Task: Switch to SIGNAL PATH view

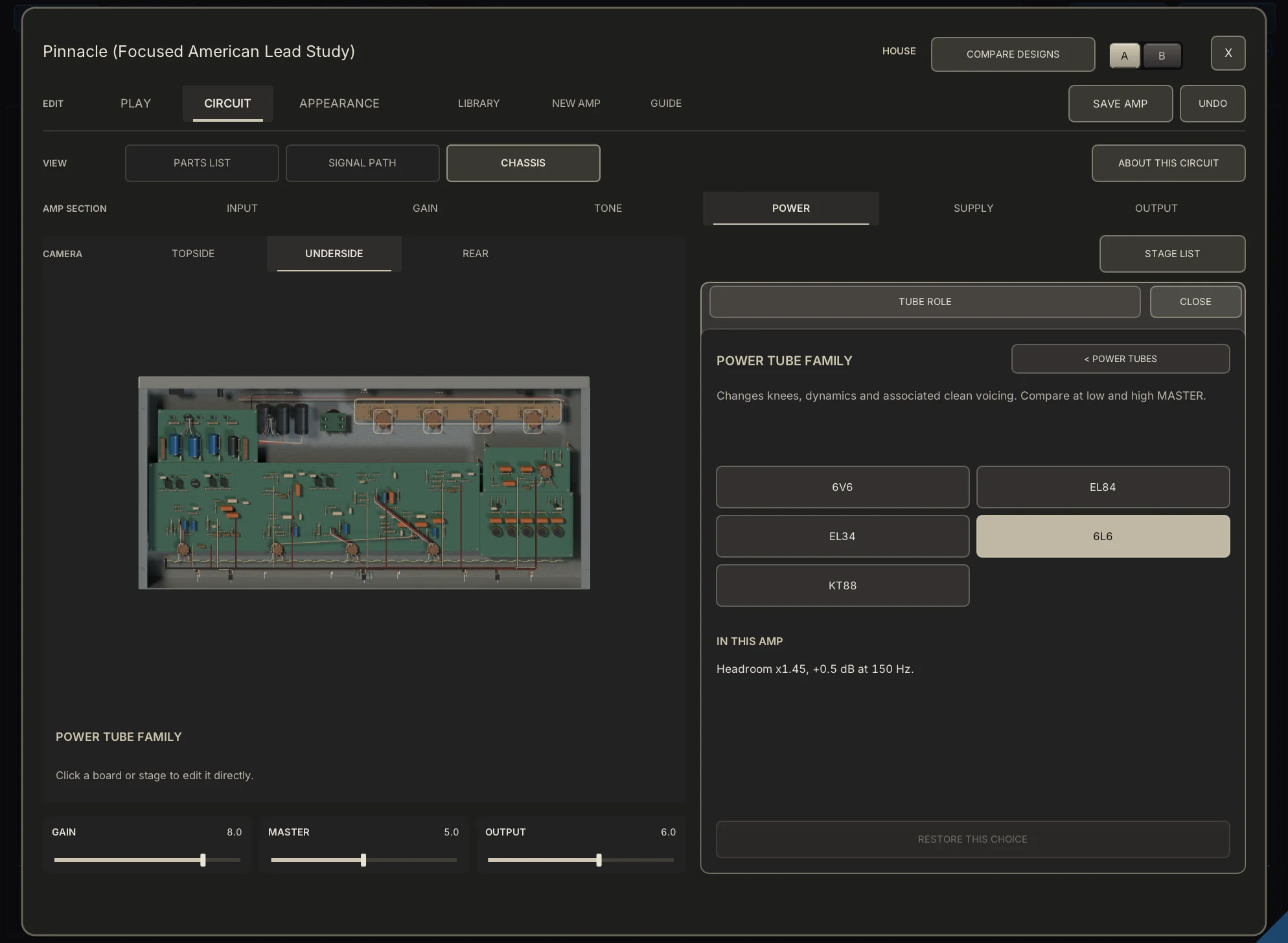Action: [362, 163]
